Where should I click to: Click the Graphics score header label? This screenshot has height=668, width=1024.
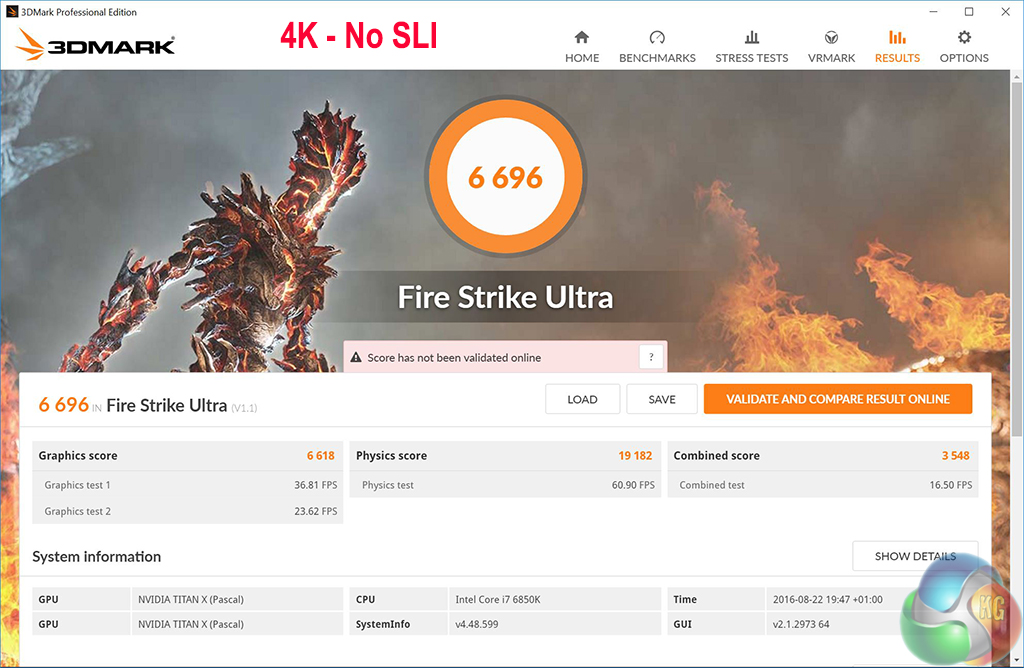(78, 456)
